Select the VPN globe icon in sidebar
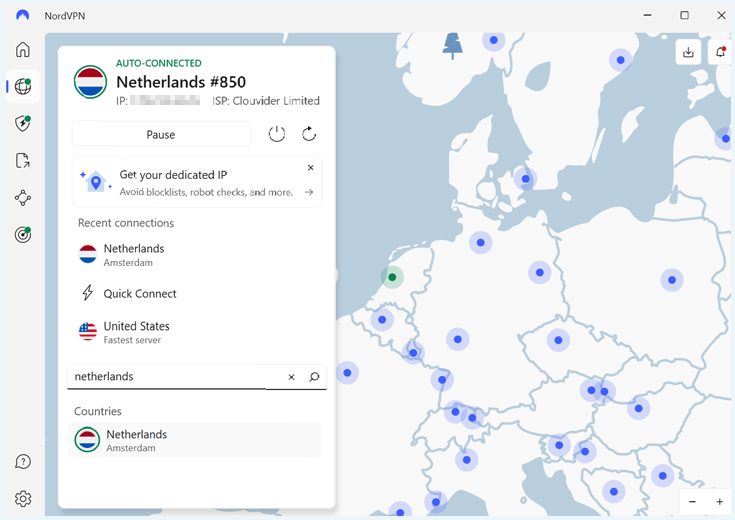This screenshot has width=735, height=520. click(22, 86)
